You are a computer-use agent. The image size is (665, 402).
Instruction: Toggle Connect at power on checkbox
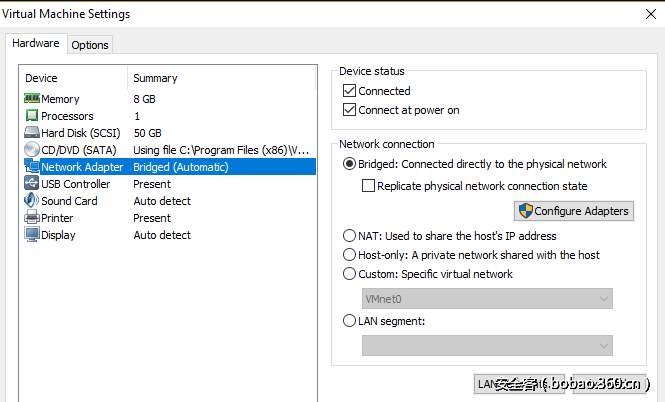click(350, 110)
